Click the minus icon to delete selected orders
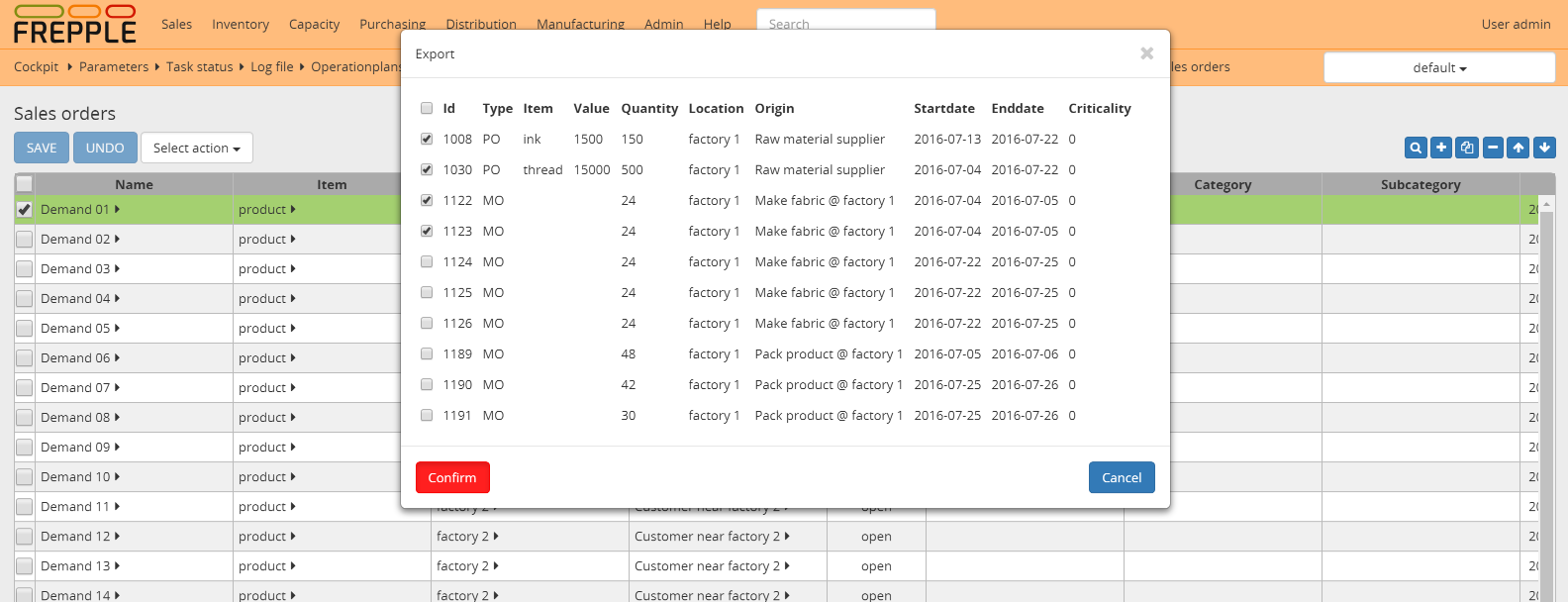 1493,148
